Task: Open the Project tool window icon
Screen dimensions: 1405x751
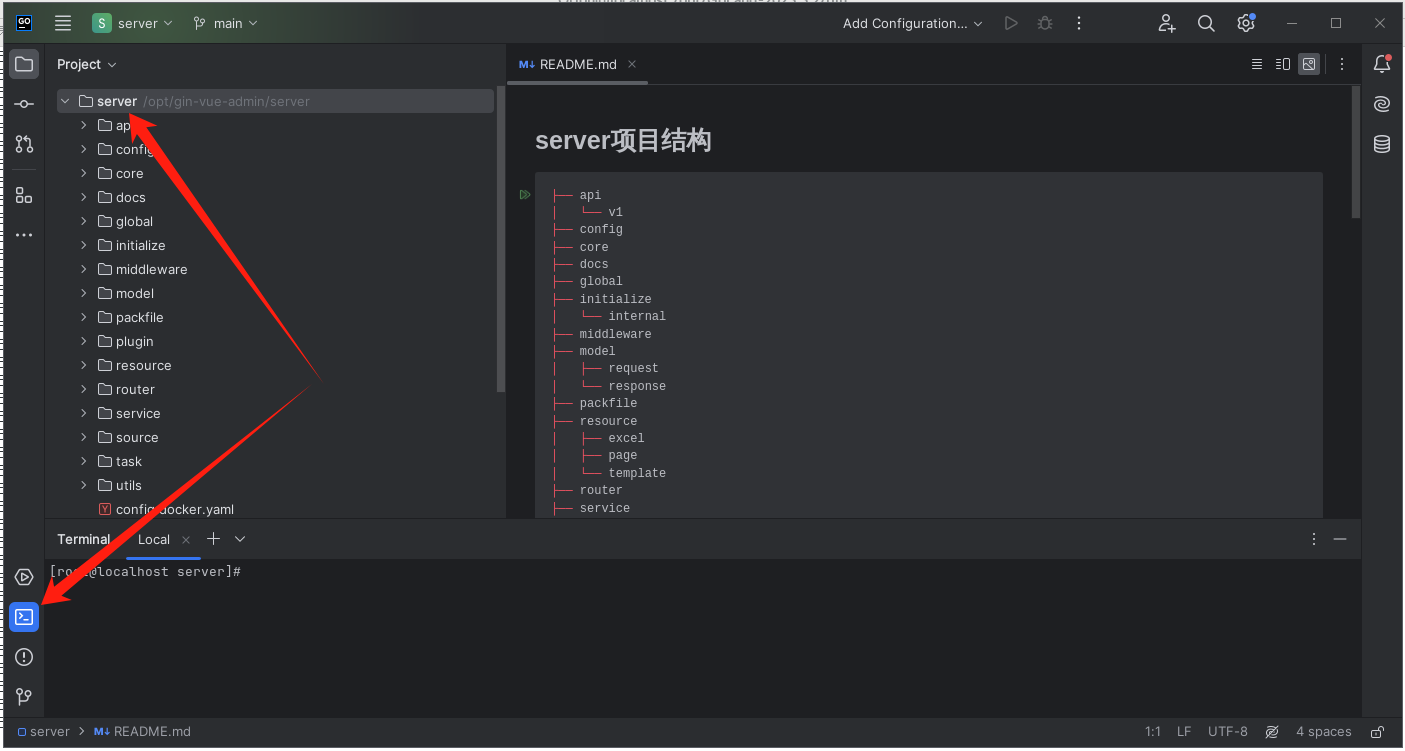Action: (x=24, y=64)
